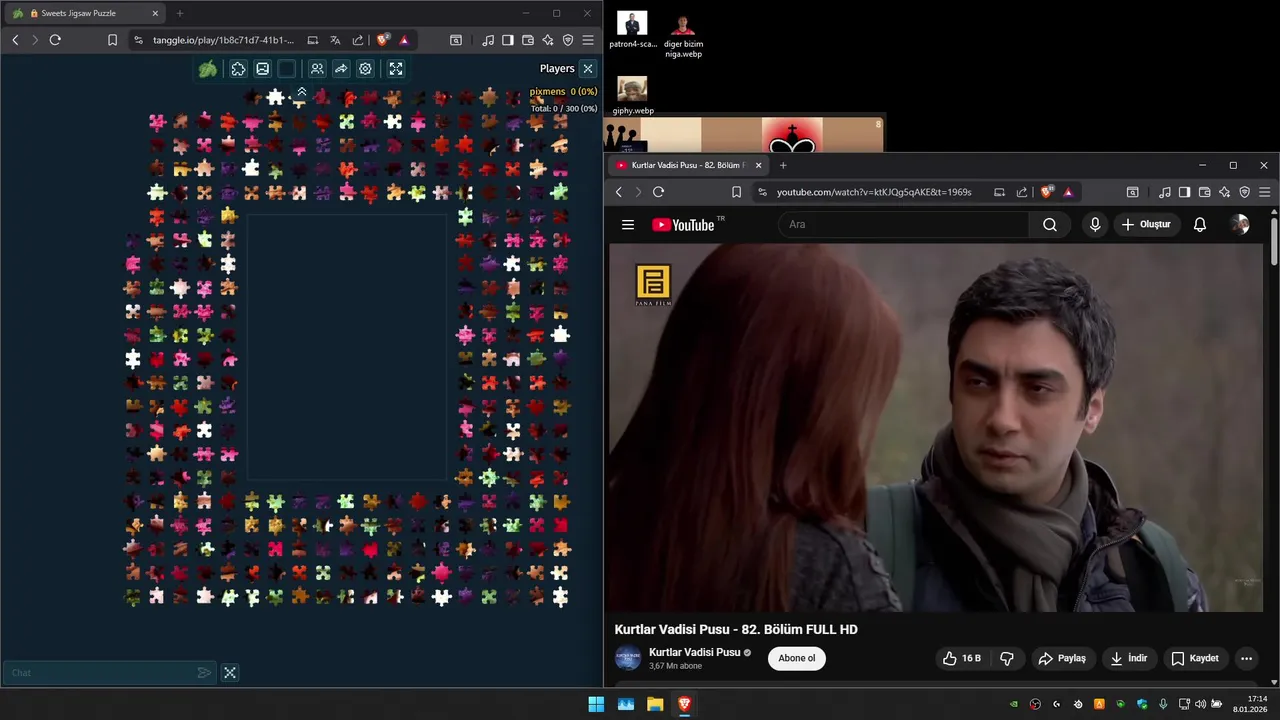
Task: Click the 'Total: 0 / 300 (0%)' progress text
Action: tap(563, 108)
